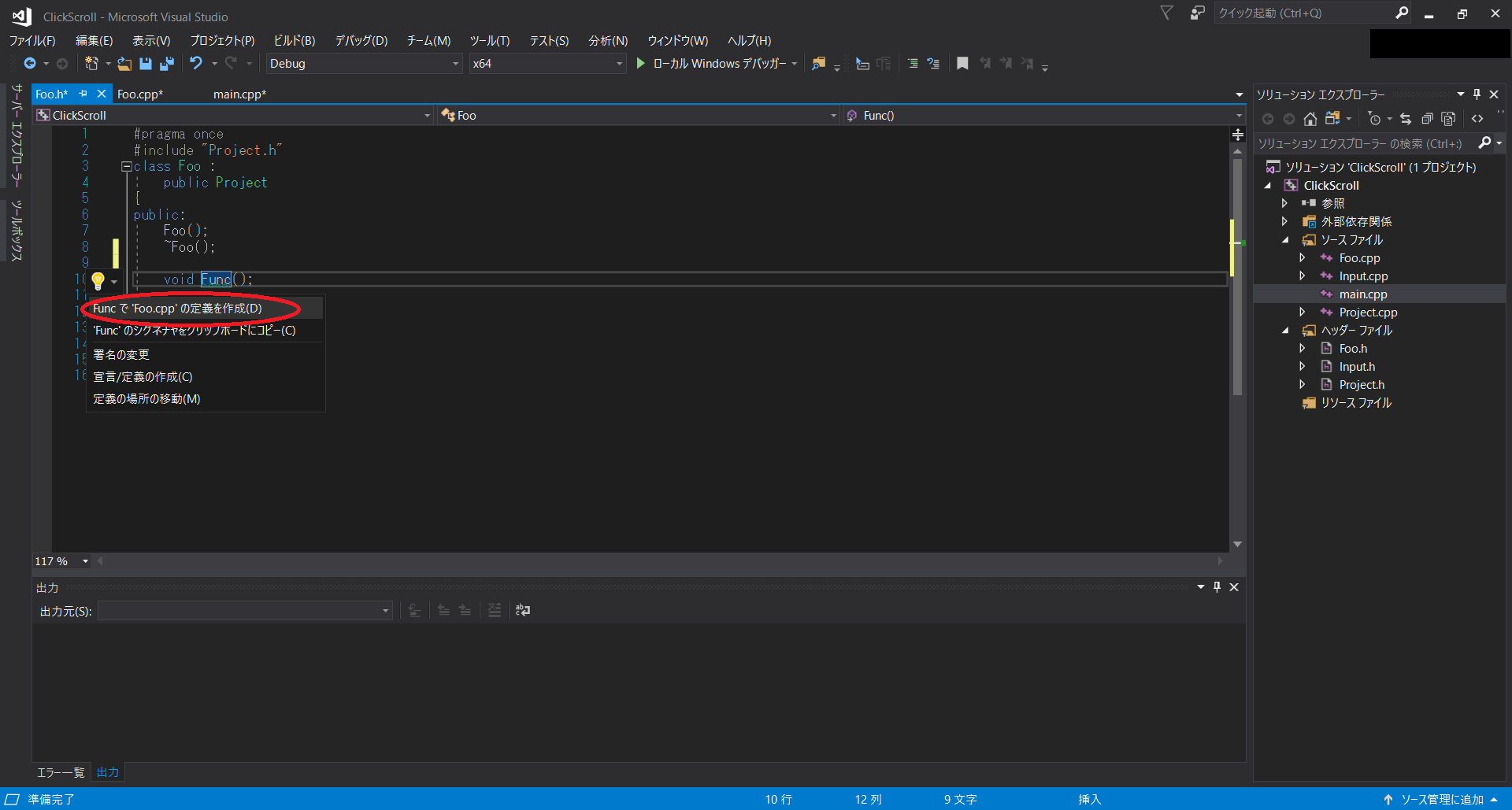Expand the 外部依存関係 tree node
Viewport: 1512px width, 810px height.
(1285, 221)
